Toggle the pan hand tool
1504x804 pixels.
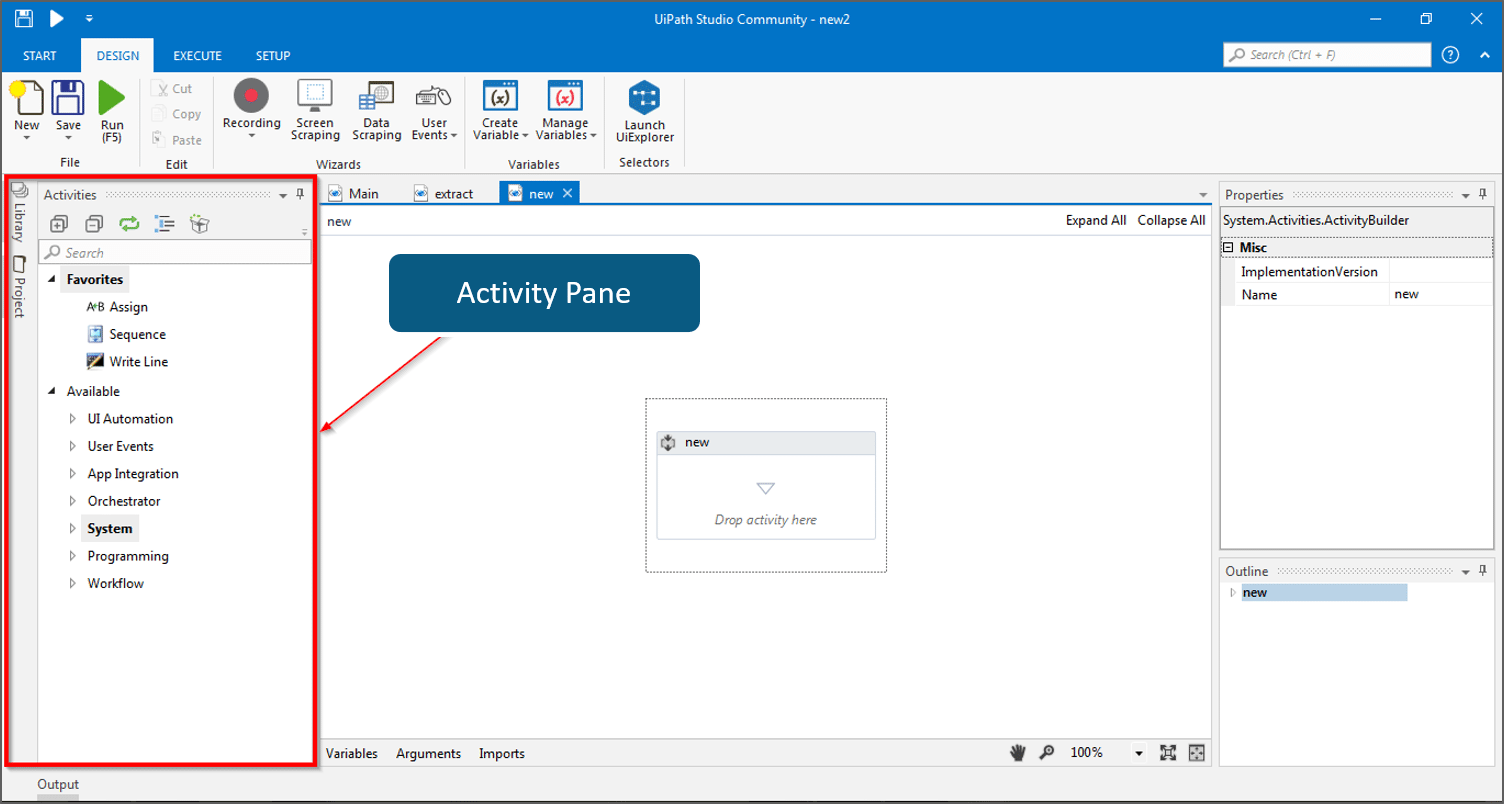click(x=1018, y=753)
